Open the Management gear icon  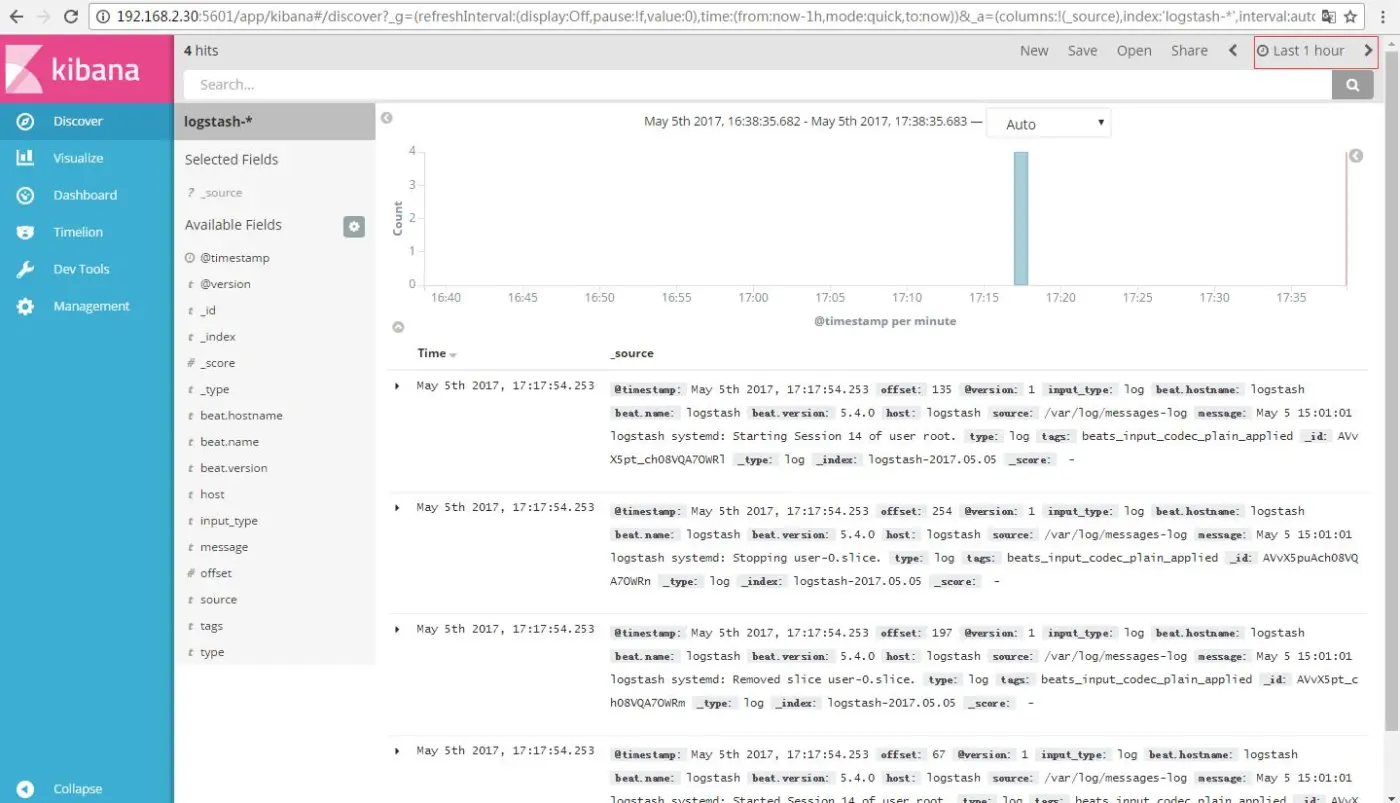[25, 306]
